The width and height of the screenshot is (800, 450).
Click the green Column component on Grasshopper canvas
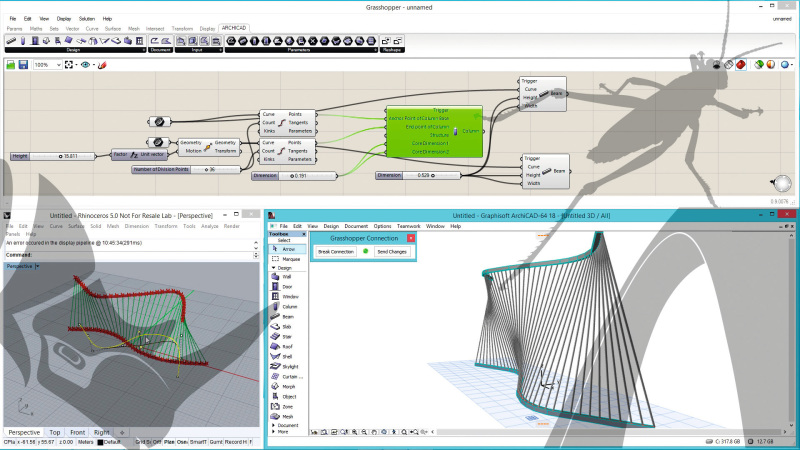pos(435,132)
